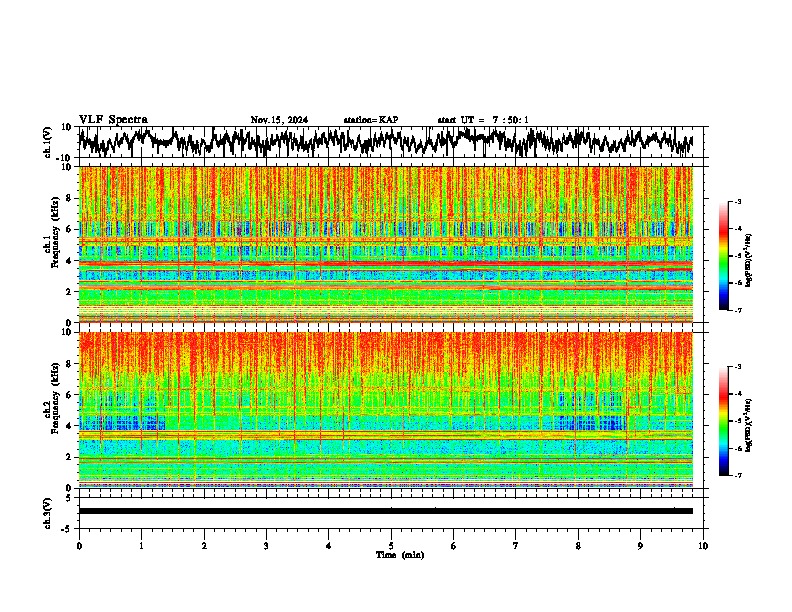This screenshot has width=792, height=612.
Task: Click the time axis tick label "6"
Action: pos(454,546)
